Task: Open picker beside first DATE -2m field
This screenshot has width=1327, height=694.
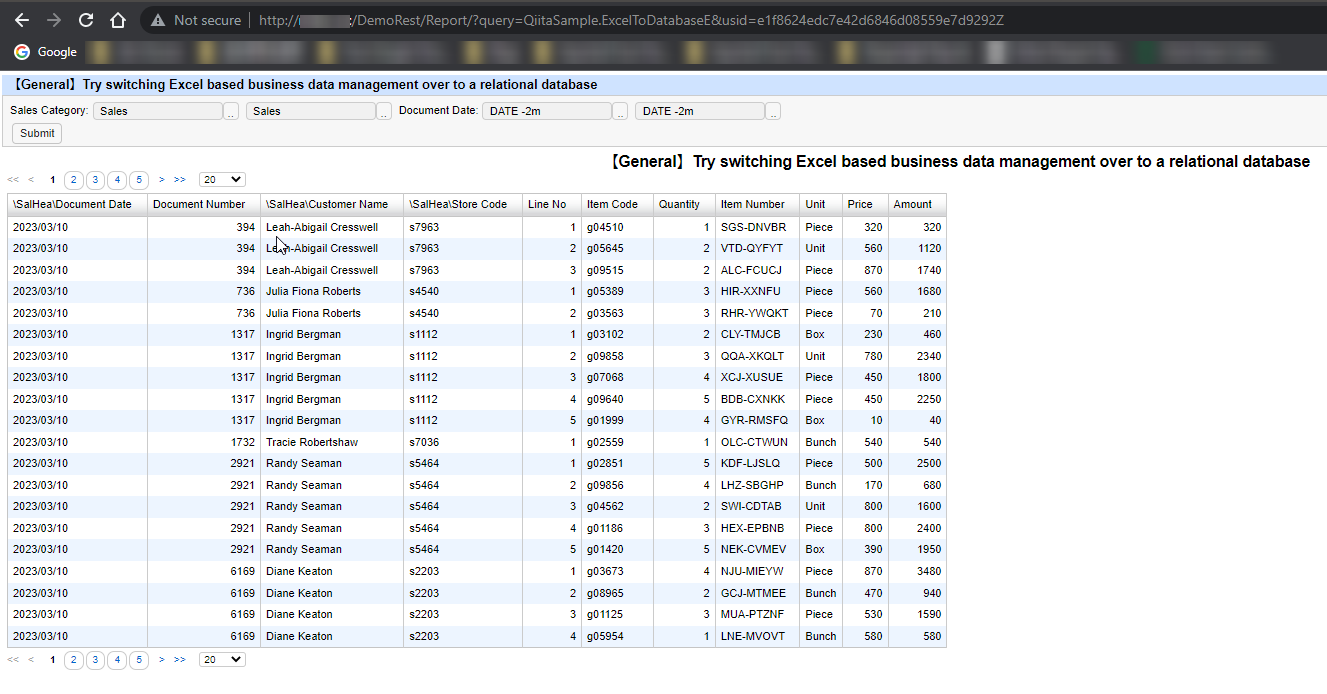Action: point(620,112)
